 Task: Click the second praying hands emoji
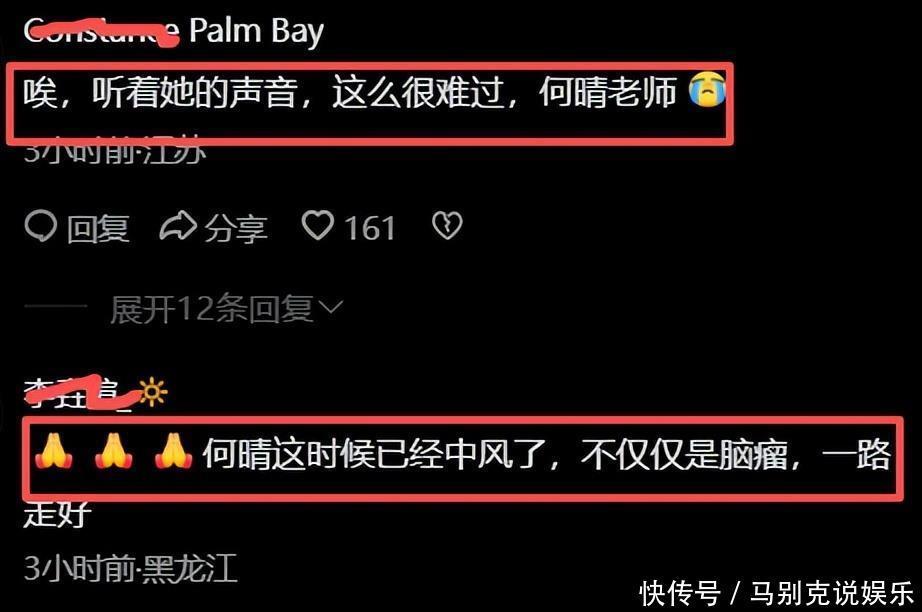click(x=113, y=451)
